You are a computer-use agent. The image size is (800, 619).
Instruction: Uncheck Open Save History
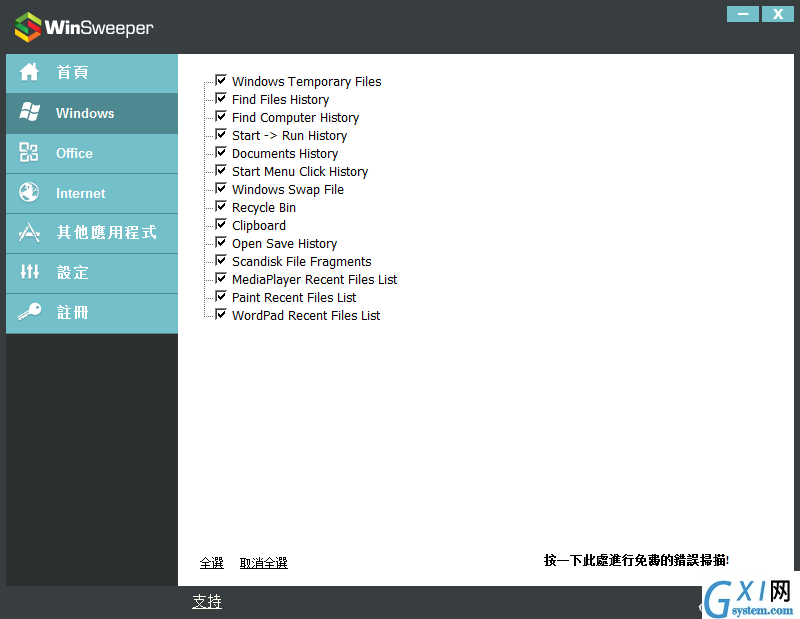tap(221, 242)
